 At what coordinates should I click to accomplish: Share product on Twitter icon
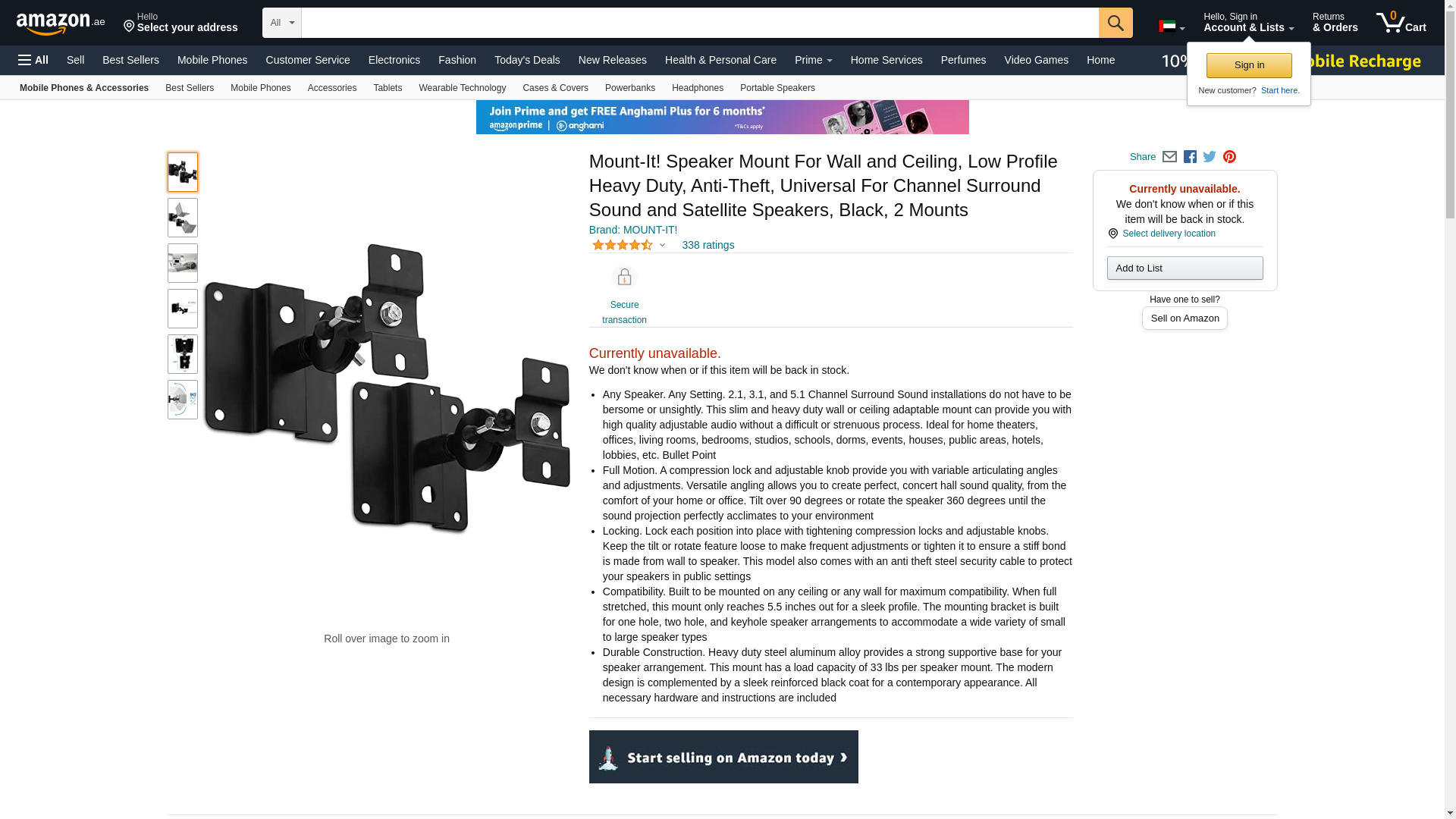point(1210,157)
